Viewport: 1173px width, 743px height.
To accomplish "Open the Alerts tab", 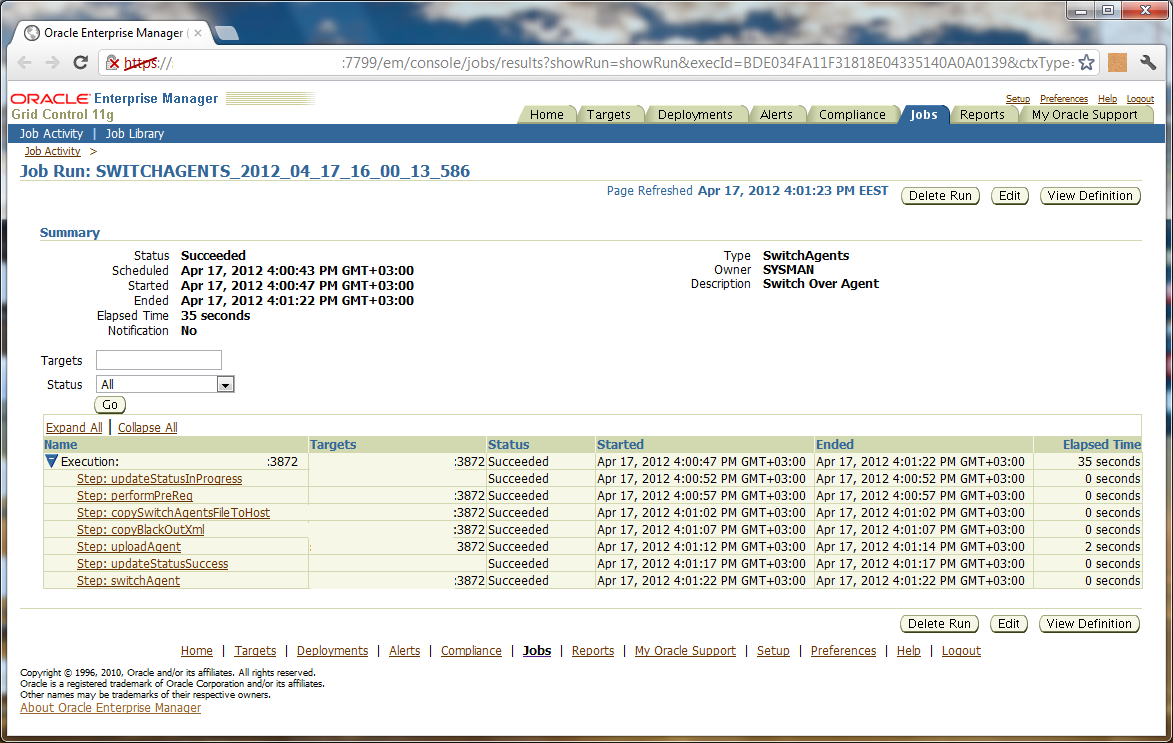I will (776, 114).
